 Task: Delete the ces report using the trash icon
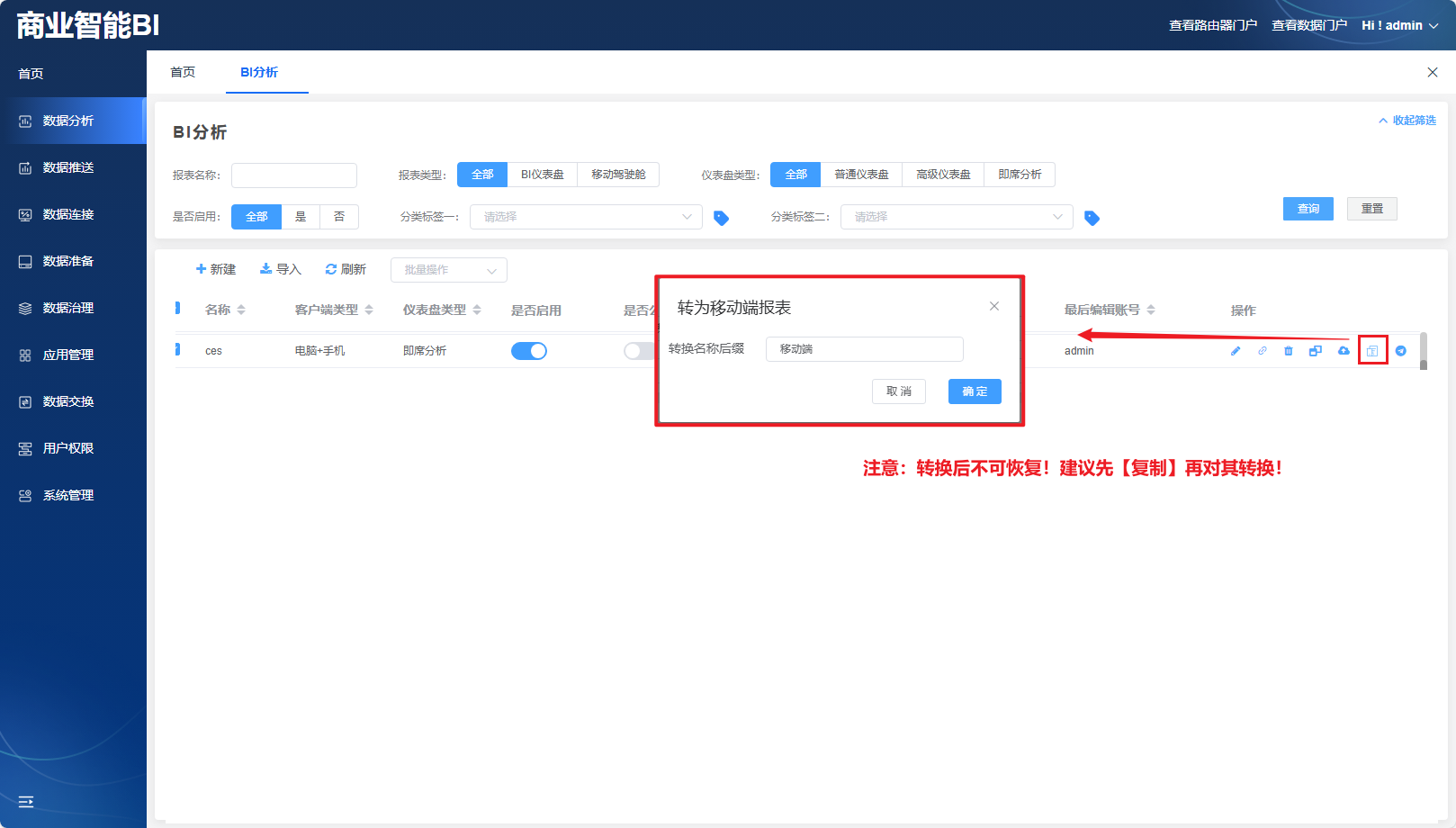click(1289, 351)
